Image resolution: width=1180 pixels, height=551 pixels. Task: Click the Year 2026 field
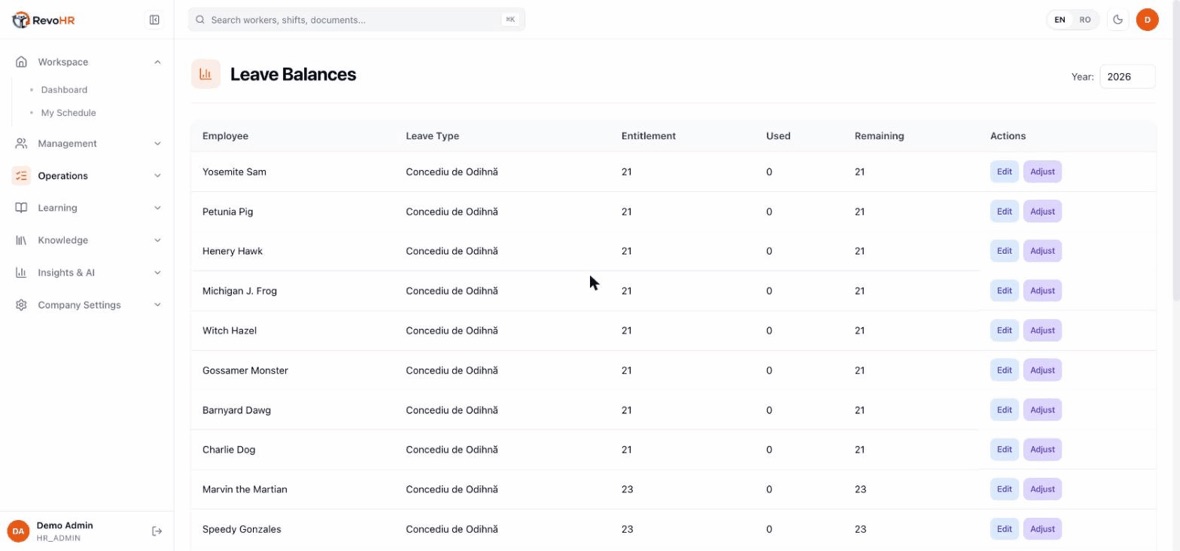coord(1127,77)
